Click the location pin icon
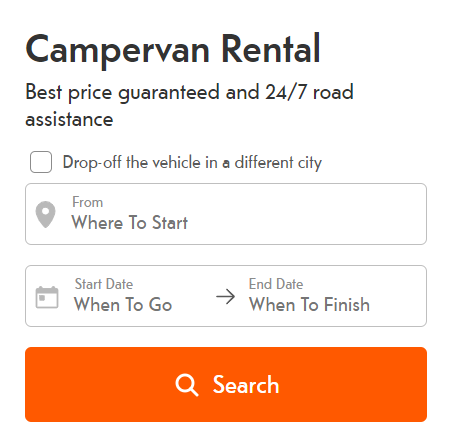450x432 pixels. [x=45, y=214]
